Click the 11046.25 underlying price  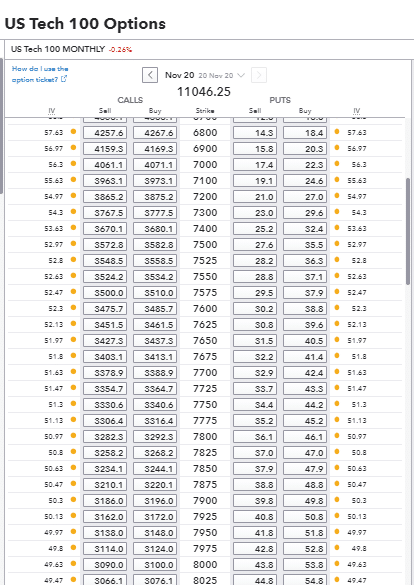204,92
